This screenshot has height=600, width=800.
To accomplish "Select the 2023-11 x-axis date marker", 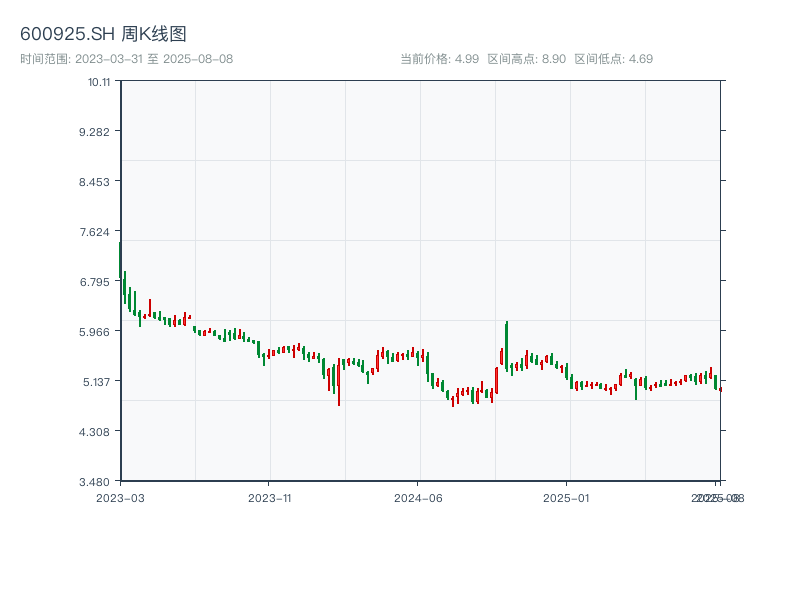I will point(269,497).
